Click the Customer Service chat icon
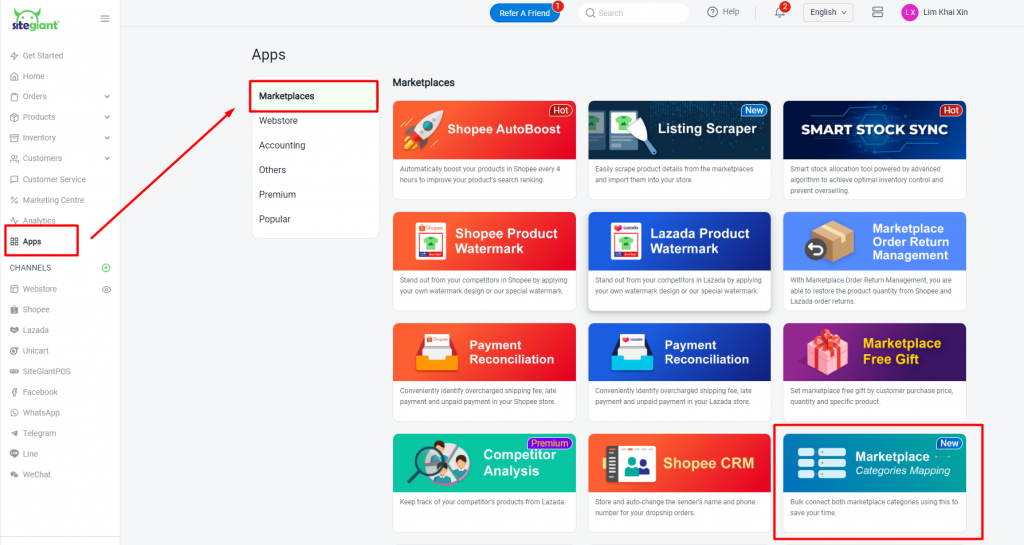The width and height of the screenshot is (1024, 545). pyautogui.click(x=14, y=179)
